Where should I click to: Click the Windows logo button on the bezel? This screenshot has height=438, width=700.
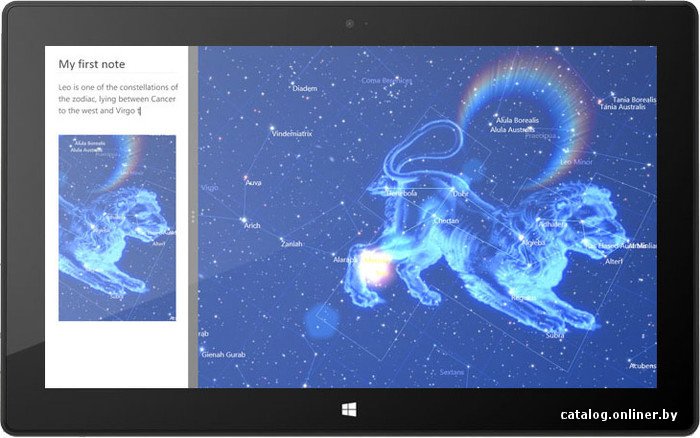[x=349, y=409]
